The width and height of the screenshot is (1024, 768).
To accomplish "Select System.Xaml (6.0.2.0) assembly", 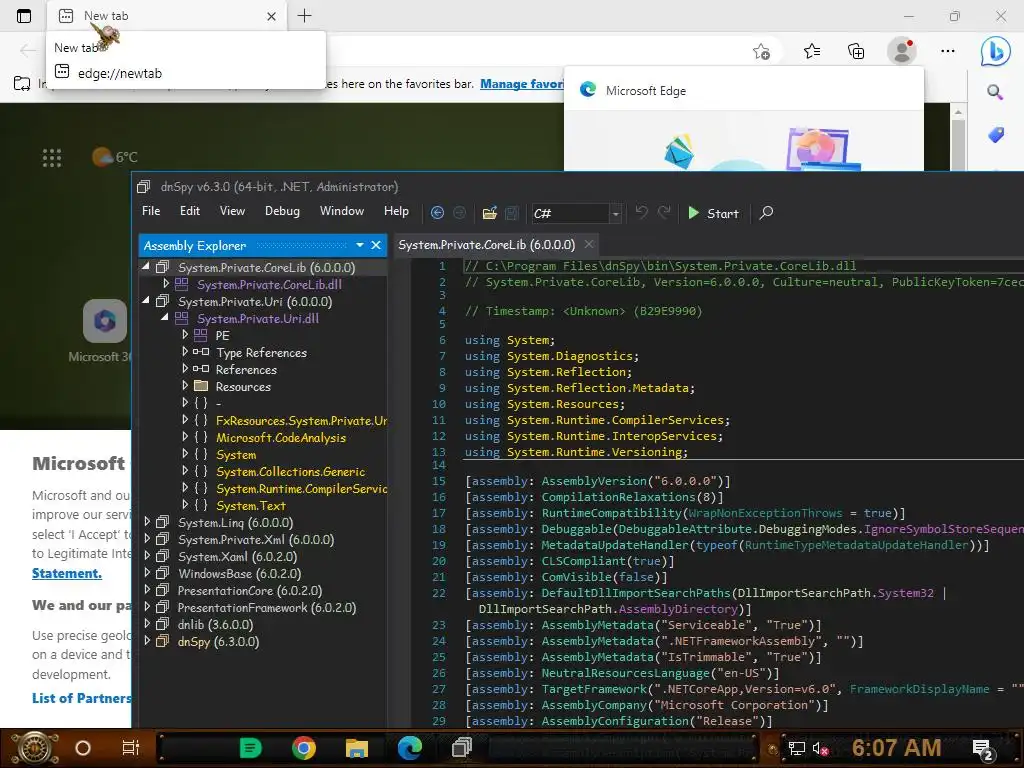I will coord(238,556).
